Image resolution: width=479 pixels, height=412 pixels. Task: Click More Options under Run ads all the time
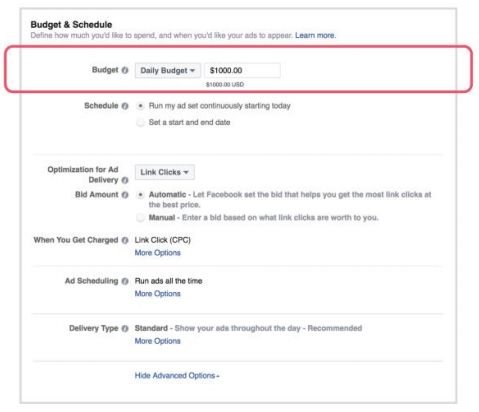coord(157,294)
